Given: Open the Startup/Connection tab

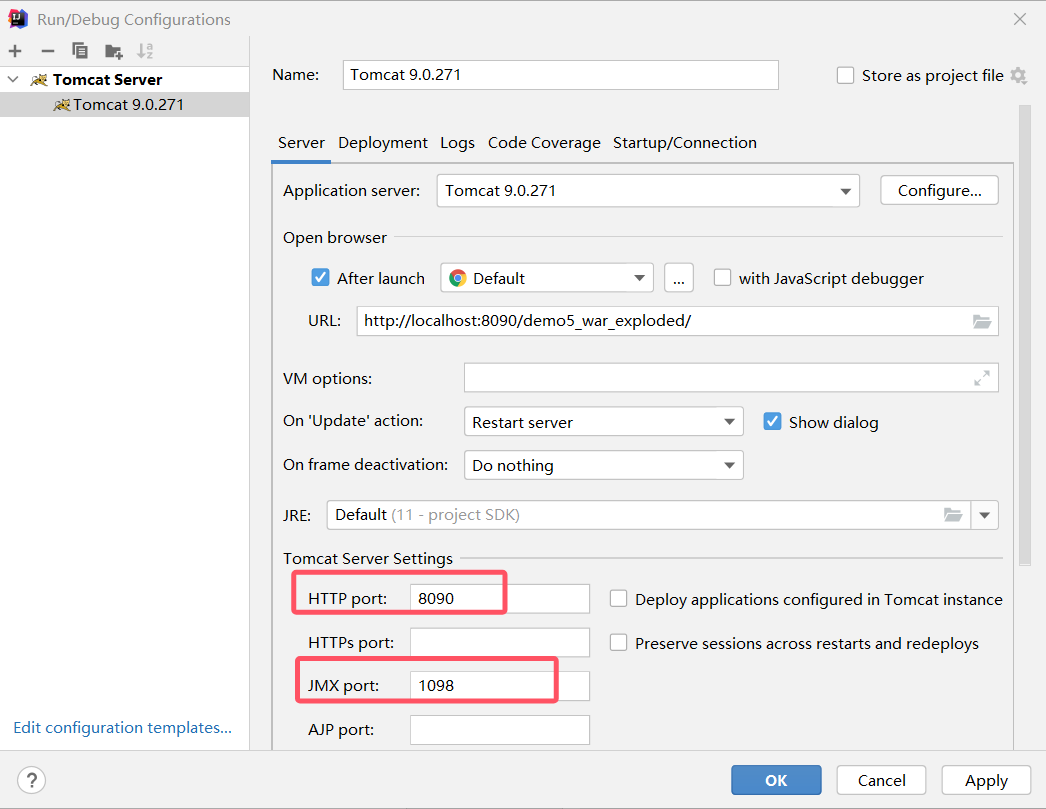Looking at the screenshot, I should tap(685, 143).
